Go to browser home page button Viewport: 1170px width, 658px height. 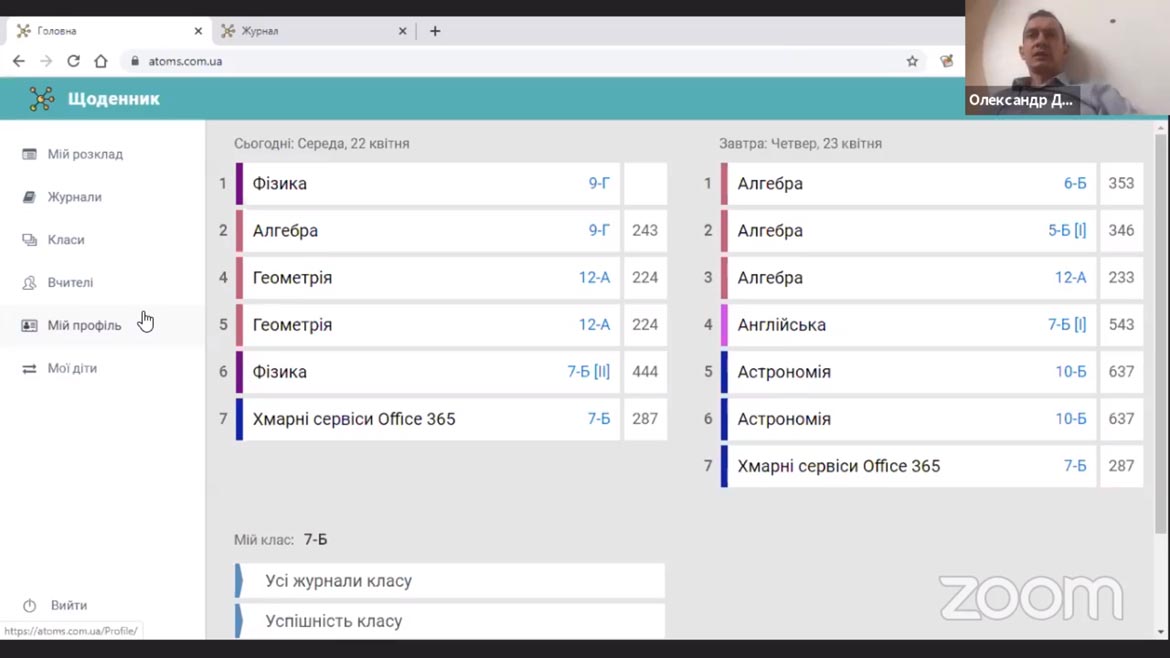(100, 61)
